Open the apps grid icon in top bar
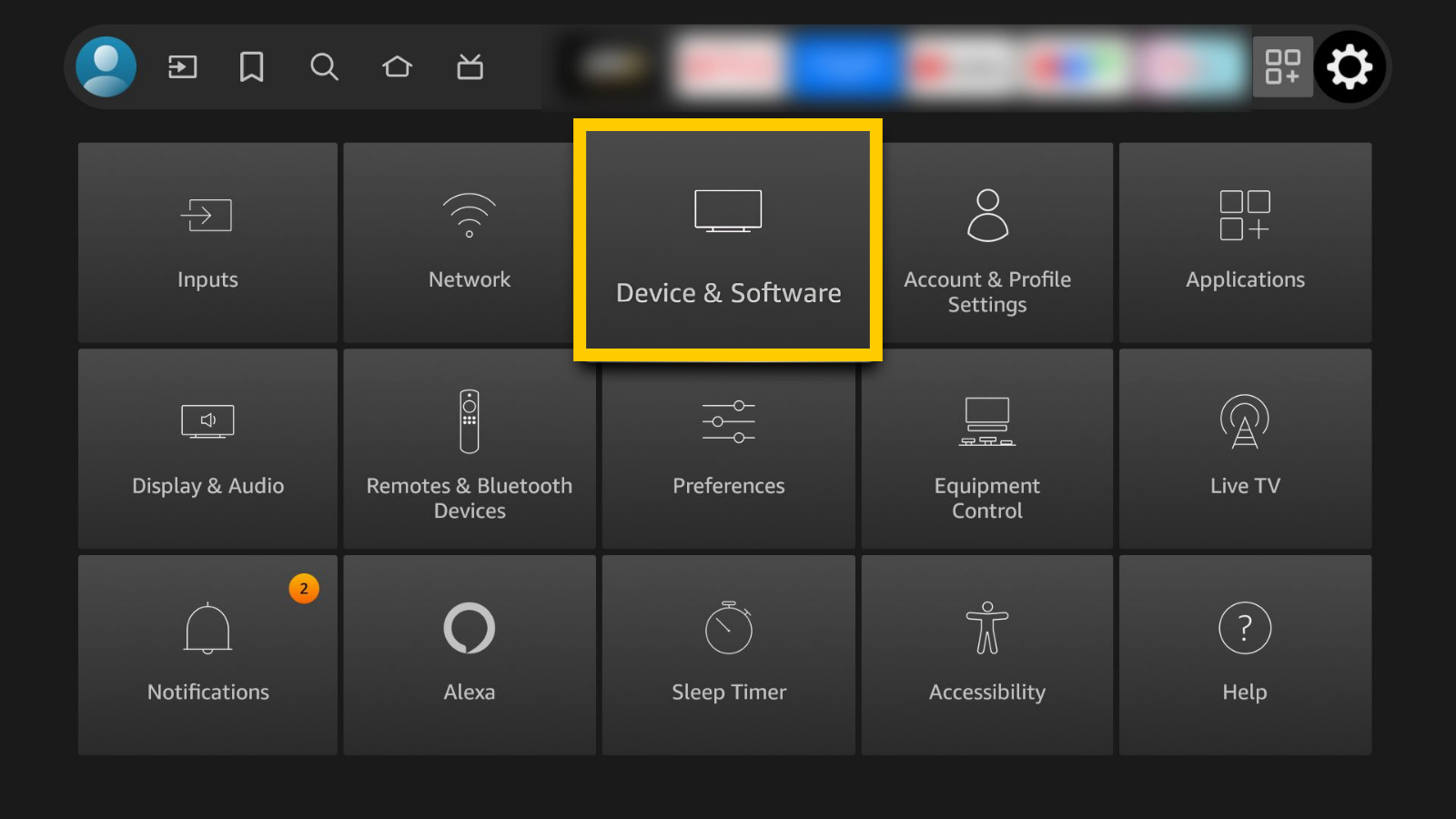 click(1283, 66)
